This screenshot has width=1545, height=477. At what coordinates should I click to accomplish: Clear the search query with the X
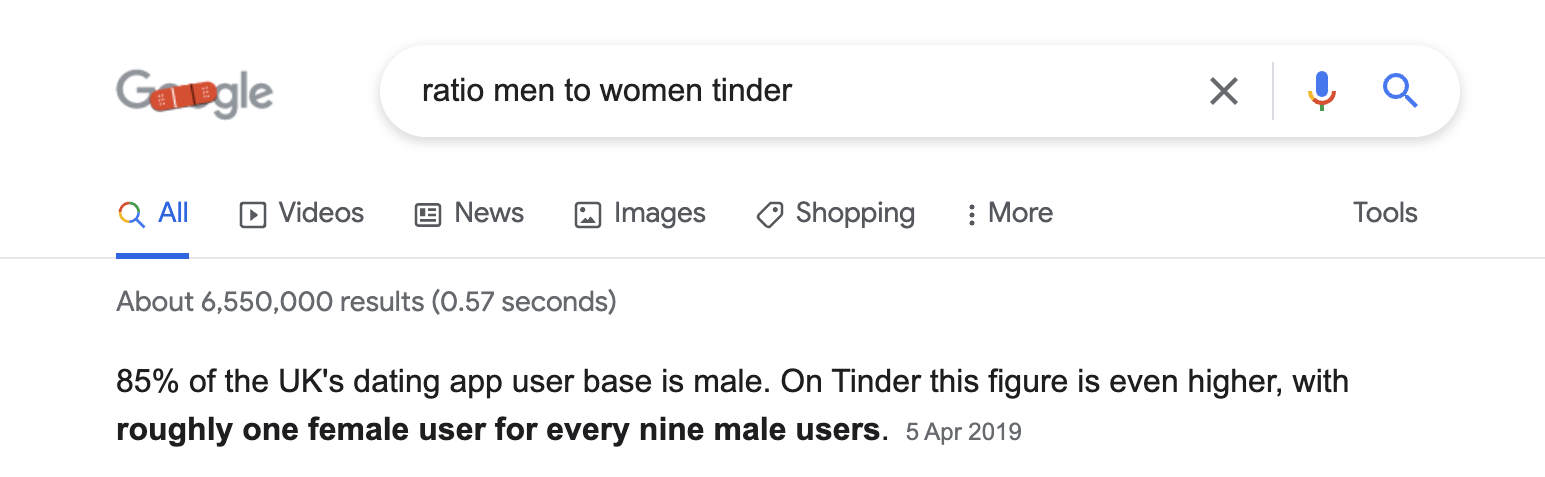[1224, 91]
